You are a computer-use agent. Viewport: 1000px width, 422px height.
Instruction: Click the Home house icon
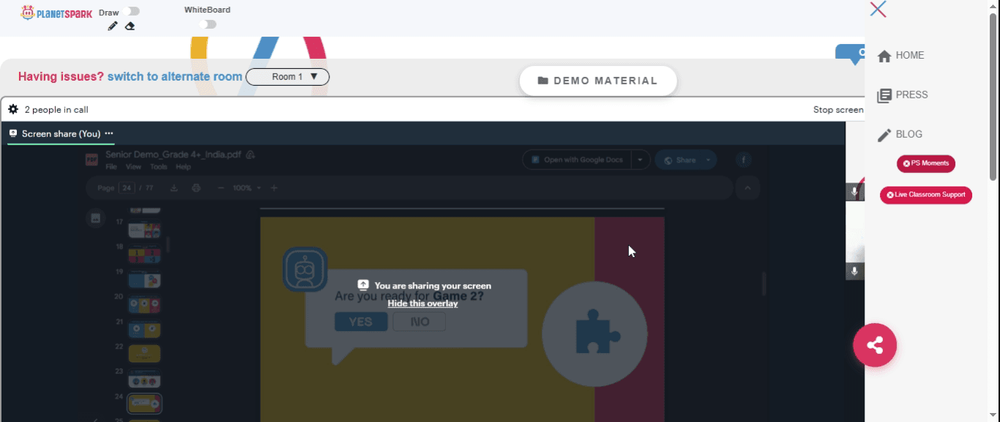[x=884, y=56]
